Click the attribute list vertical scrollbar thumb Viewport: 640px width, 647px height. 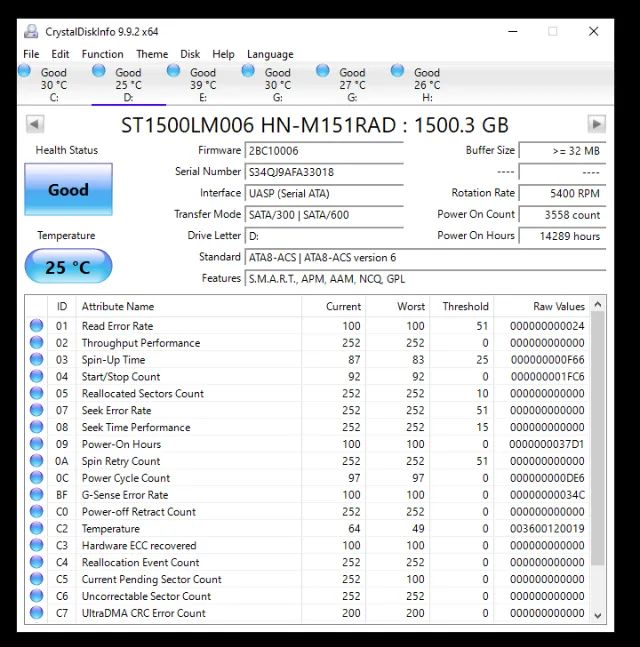tap(597, 439)
